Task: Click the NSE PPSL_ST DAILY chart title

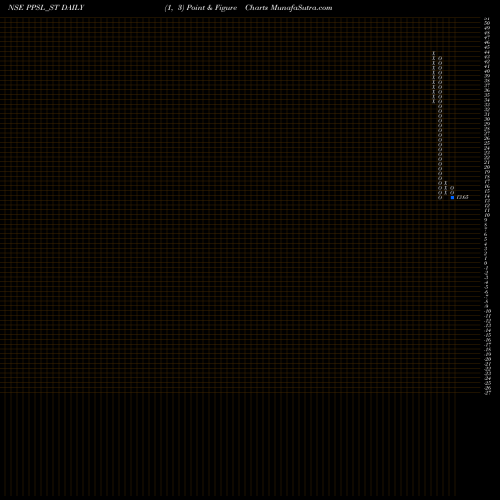Action: coord(46,8)
